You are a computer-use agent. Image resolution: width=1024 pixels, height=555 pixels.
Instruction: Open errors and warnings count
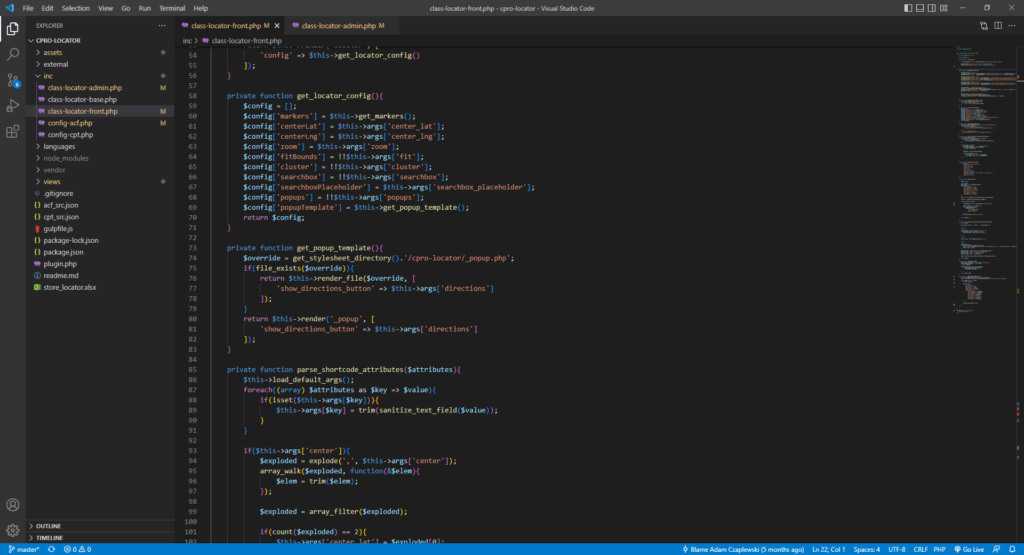coord(77,549)
